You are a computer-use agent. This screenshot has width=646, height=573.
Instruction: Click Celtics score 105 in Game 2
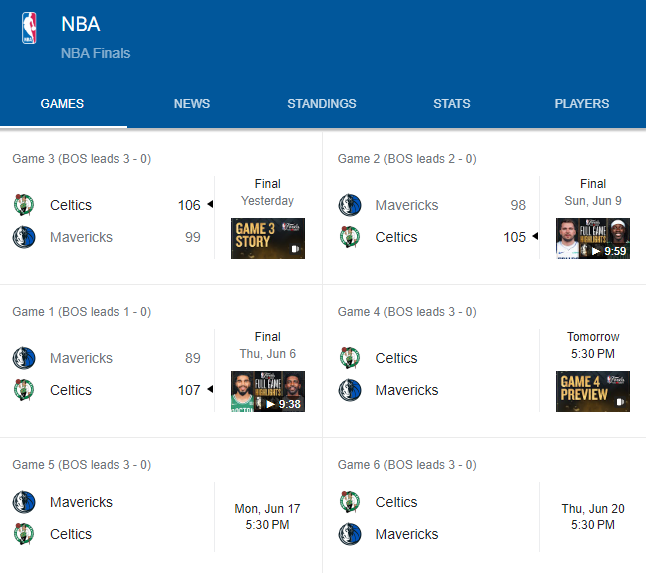pos(515,237)
